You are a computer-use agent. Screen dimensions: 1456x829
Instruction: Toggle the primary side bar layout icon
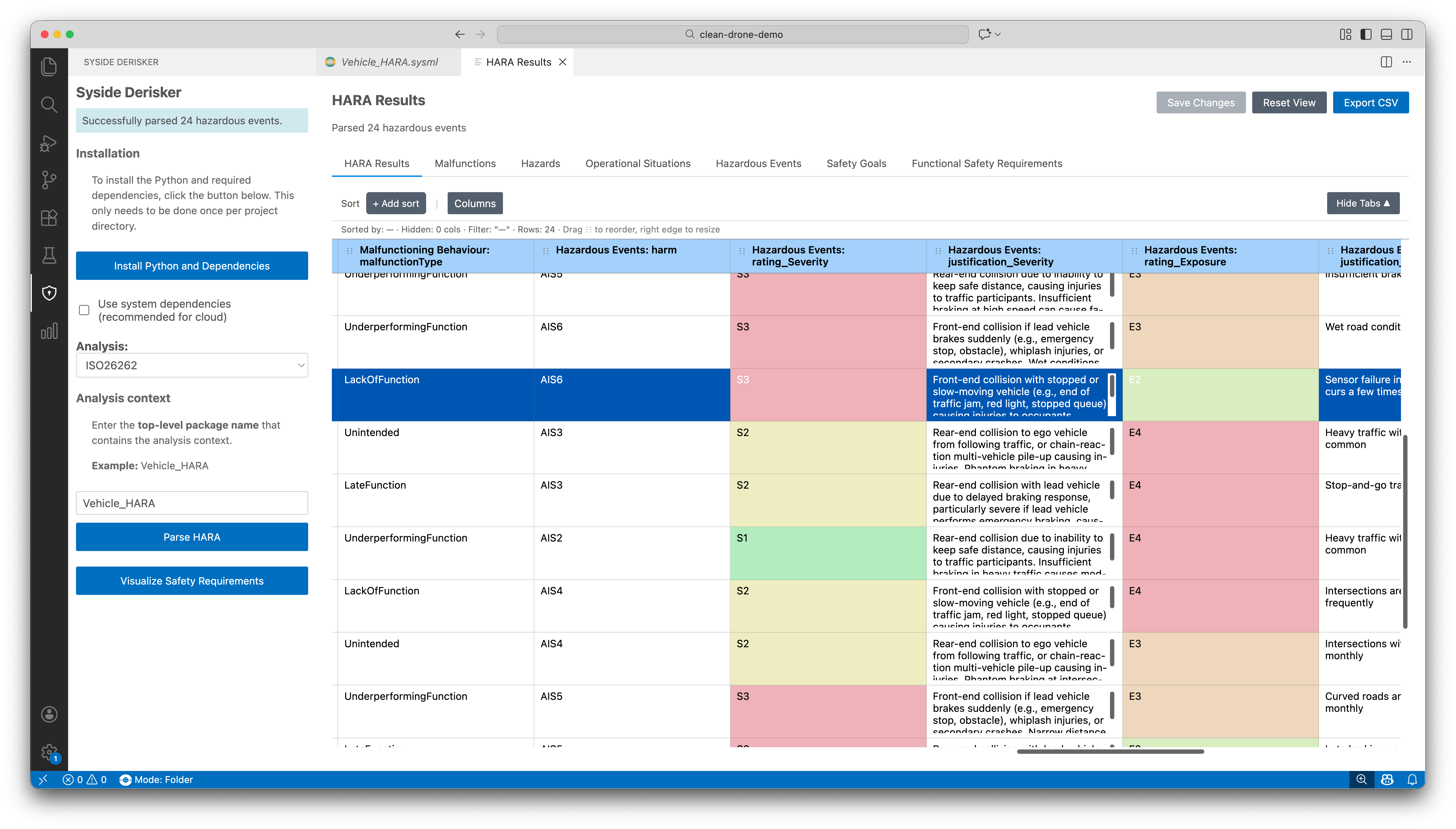[1366, 34]
